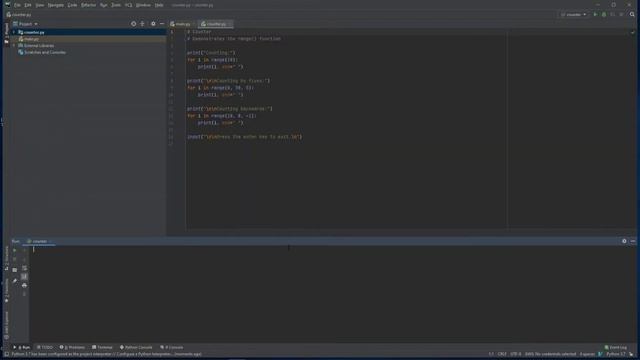The image size is (640, 360).
Task: Switch to the main.py editor tab
Action: [181, 24]
